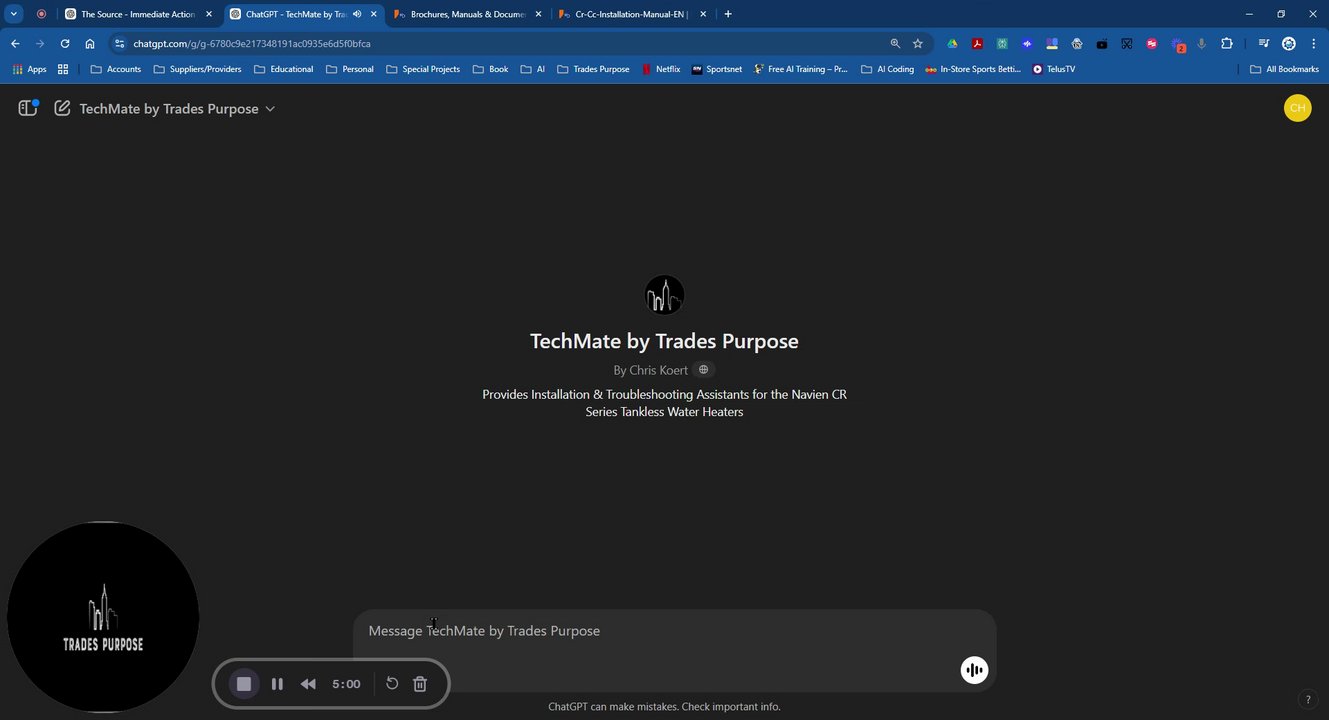Pause the screen recording

(277, 684)
